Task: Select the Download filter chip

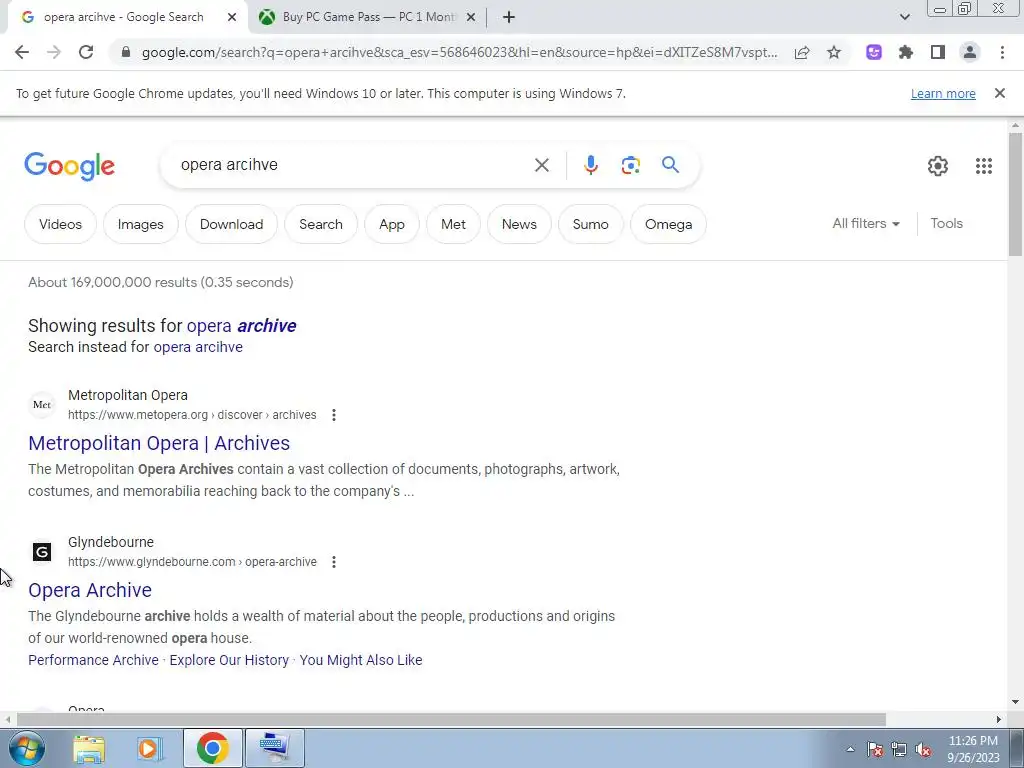Action: tap(231, 224)
